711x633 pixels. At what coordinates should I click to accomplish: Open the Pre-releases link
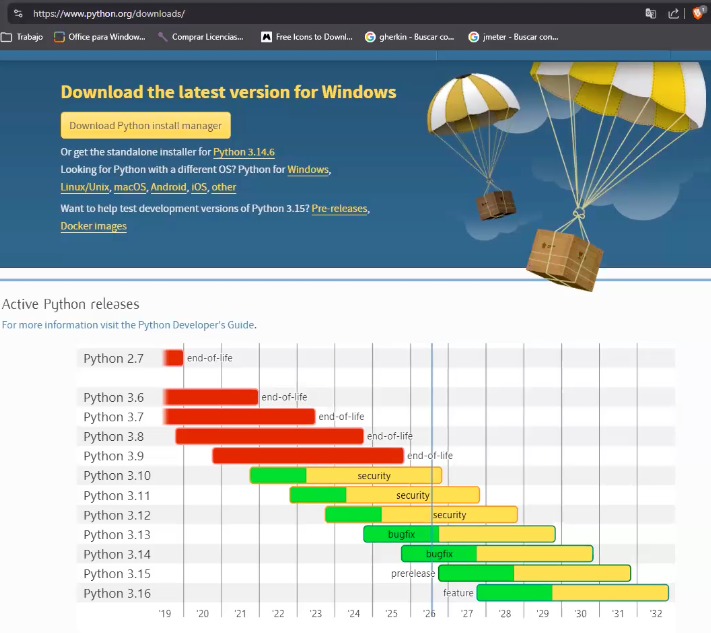coord(340,209)
